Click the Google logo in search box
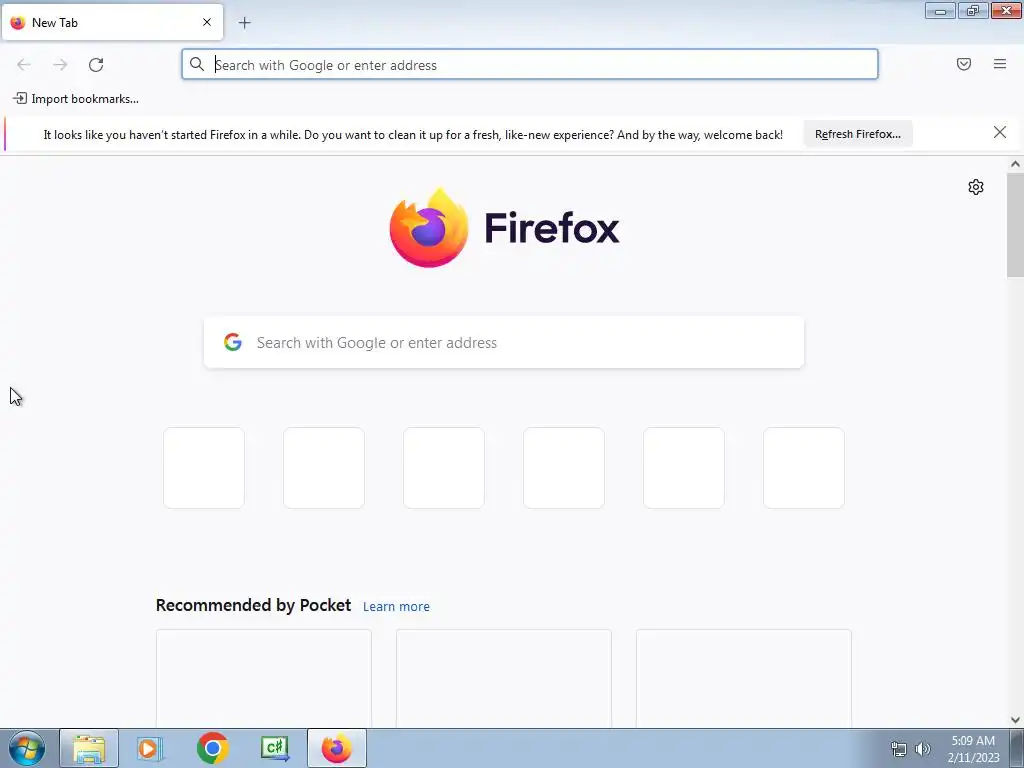 233,342
